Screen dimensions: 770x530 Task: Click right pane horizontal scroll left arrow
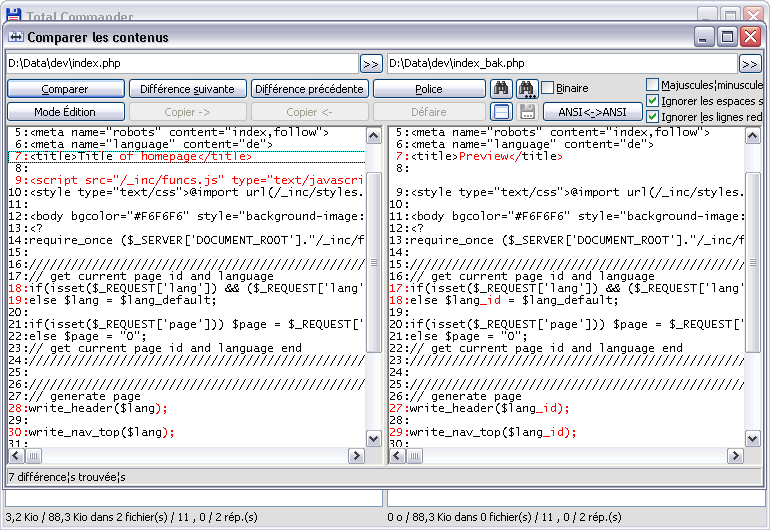pyautogui.click(x=397, y=456)
